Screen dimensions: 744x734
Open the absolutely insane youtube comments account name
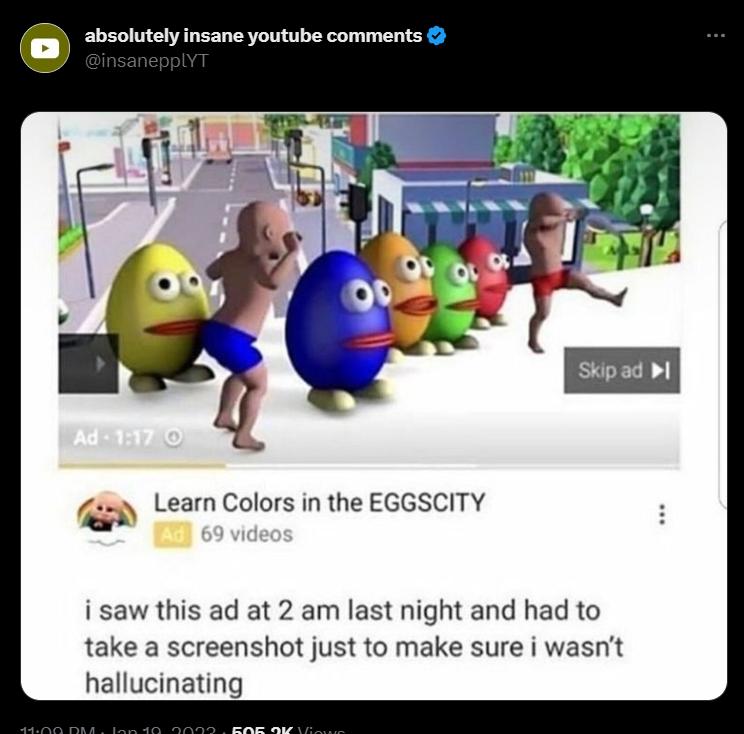click(x=253, y=36)
